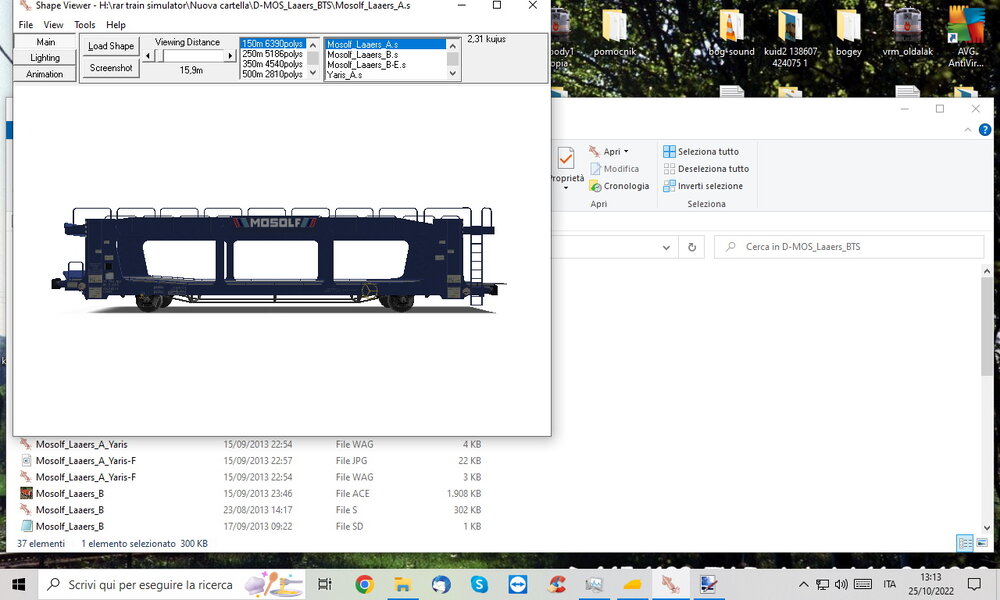Open the bog sound desktop folder
Viewport: 1000px width, 600px height.
(732, 33)
